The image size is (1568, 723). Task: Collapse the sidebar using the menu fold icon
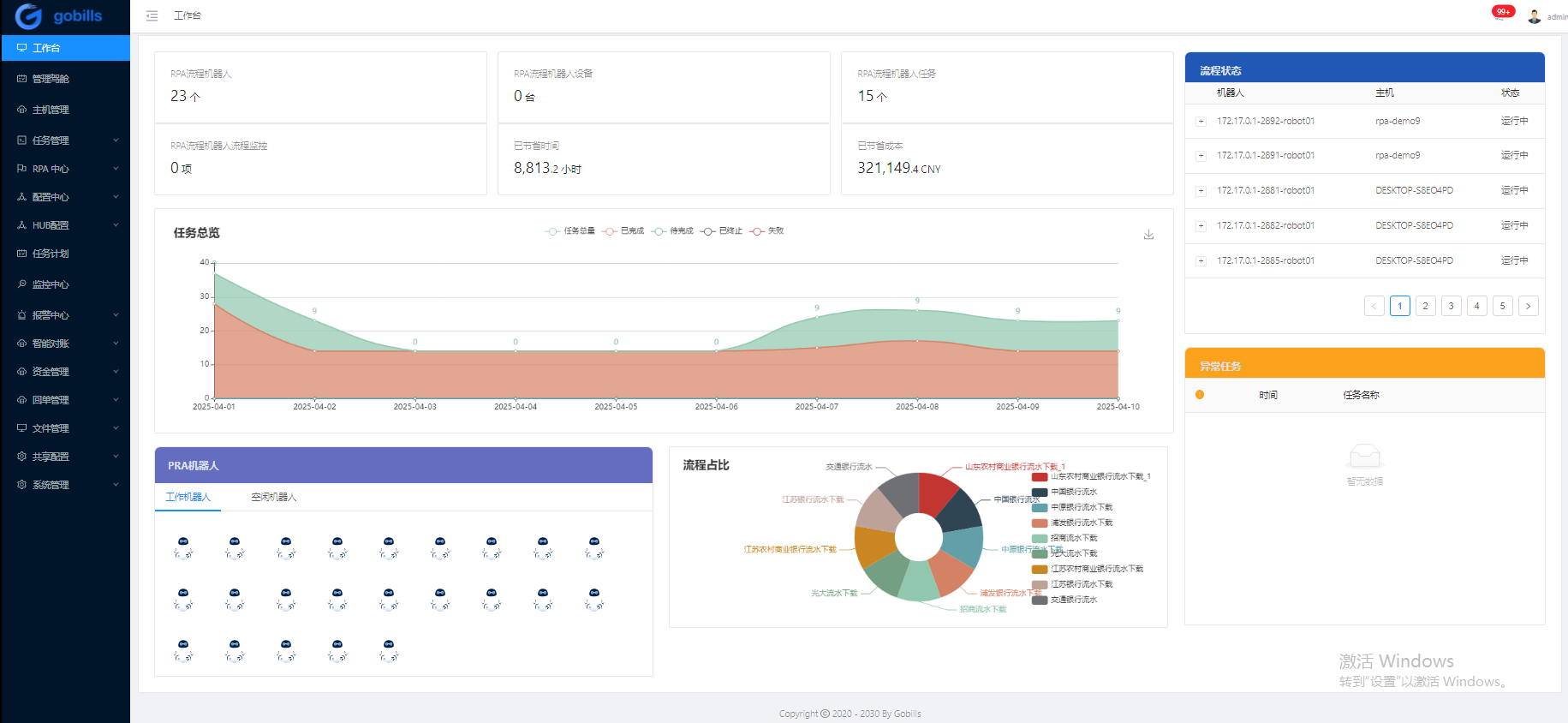[x=152, y=15]
